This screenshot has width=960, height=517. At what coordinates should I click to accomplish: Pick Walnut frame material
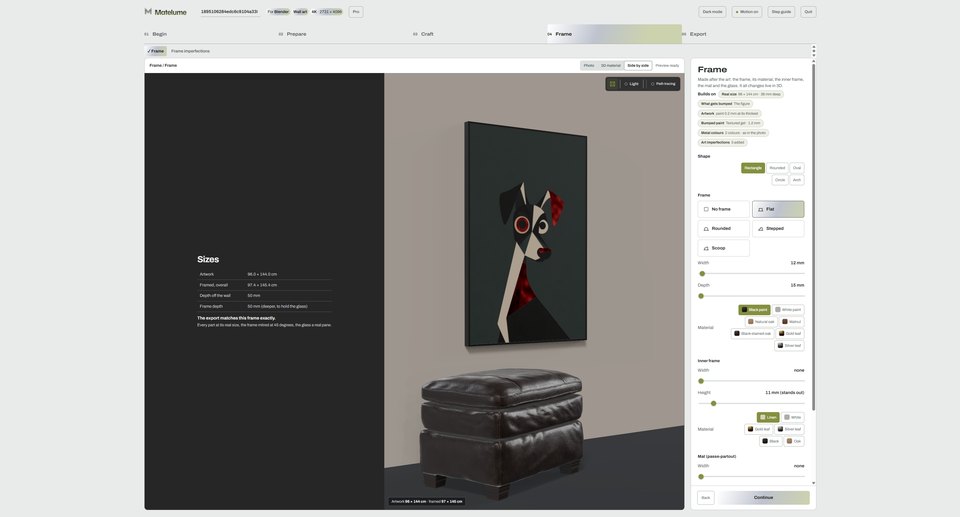click(792, 322)
